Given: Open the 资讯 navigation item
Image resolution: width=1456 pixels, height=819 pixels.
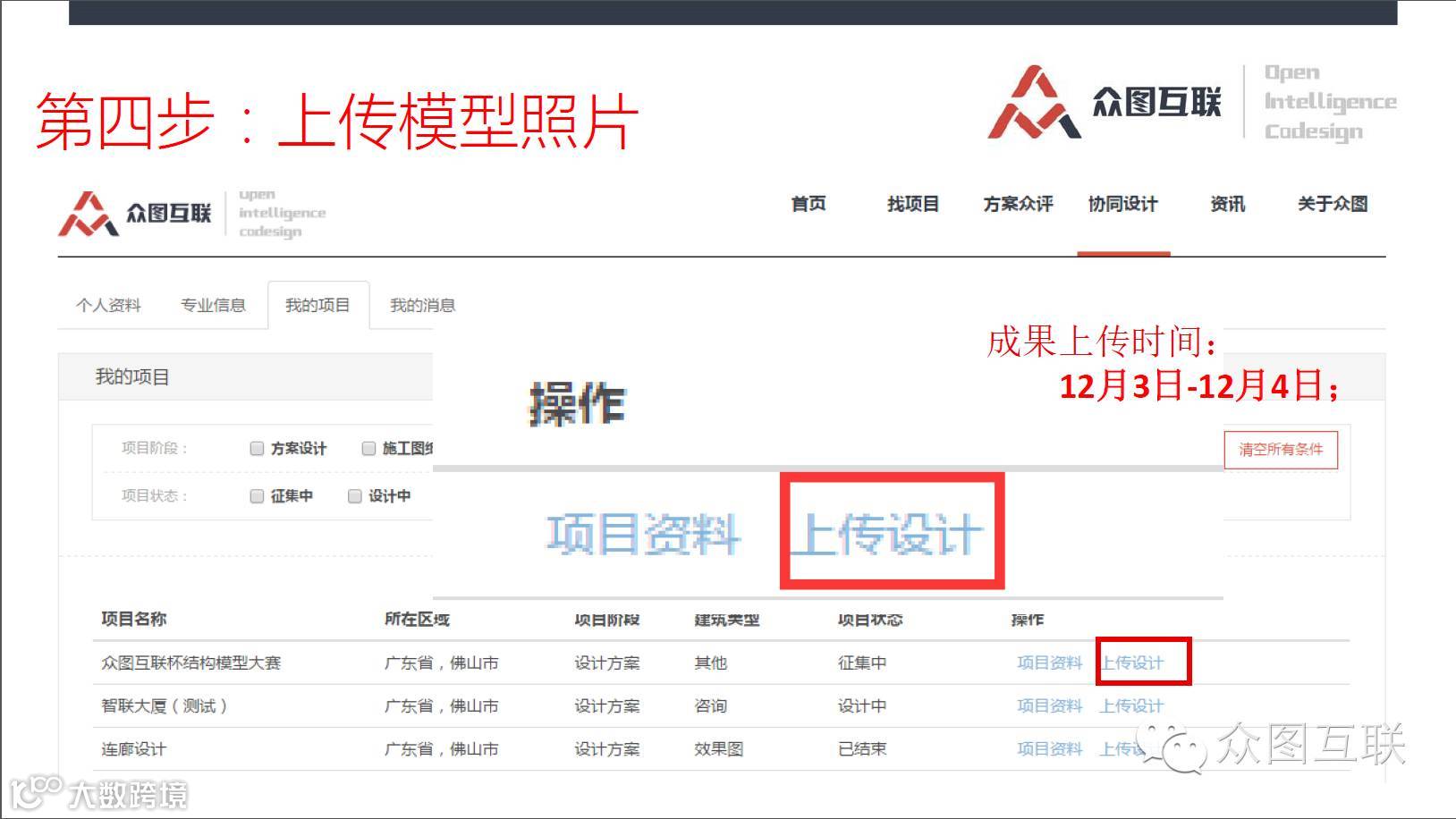Looking at the screenshot, I should click(1227, 204).
